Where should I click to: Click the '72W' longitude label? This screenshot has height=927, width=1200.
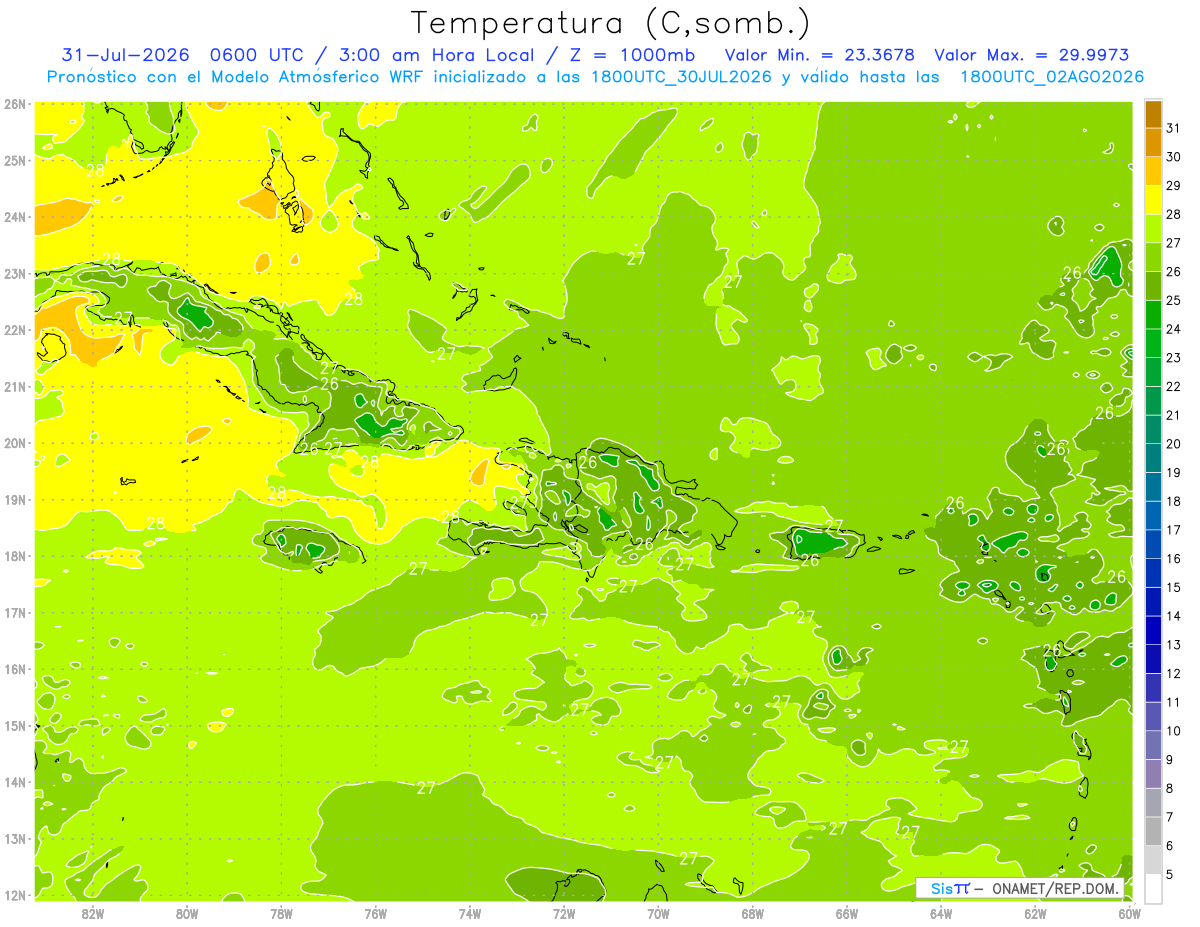pyautogui.click(x=564, y=913)
